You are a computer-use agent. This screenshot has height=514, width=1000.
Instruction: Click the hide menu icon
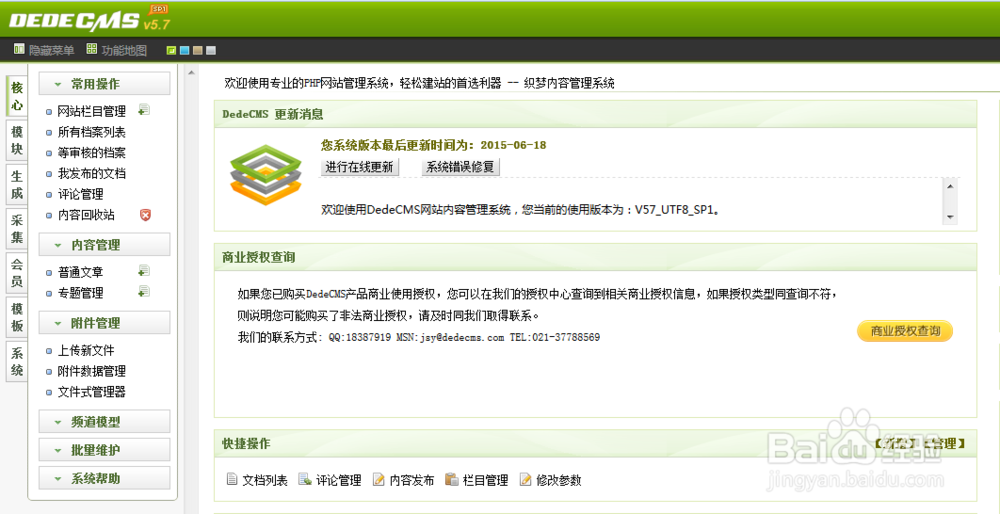point(19,49)
